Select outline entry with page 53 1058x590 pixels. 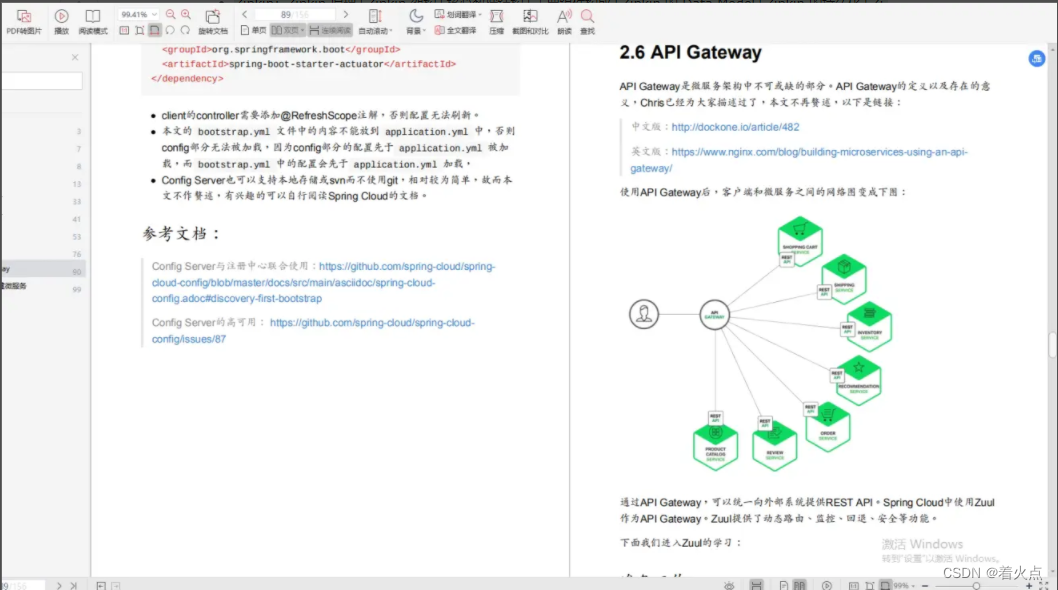(43, 236)
